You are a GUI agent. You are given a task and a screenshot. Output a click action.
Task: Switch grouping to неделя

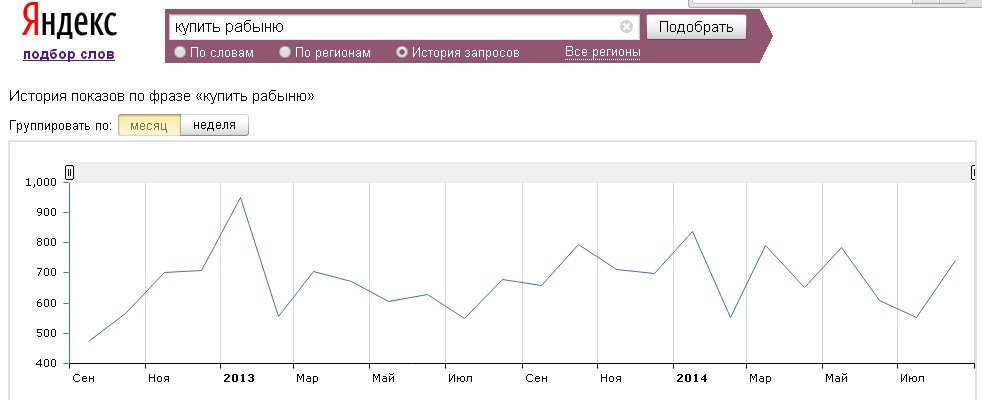(214, 125)
